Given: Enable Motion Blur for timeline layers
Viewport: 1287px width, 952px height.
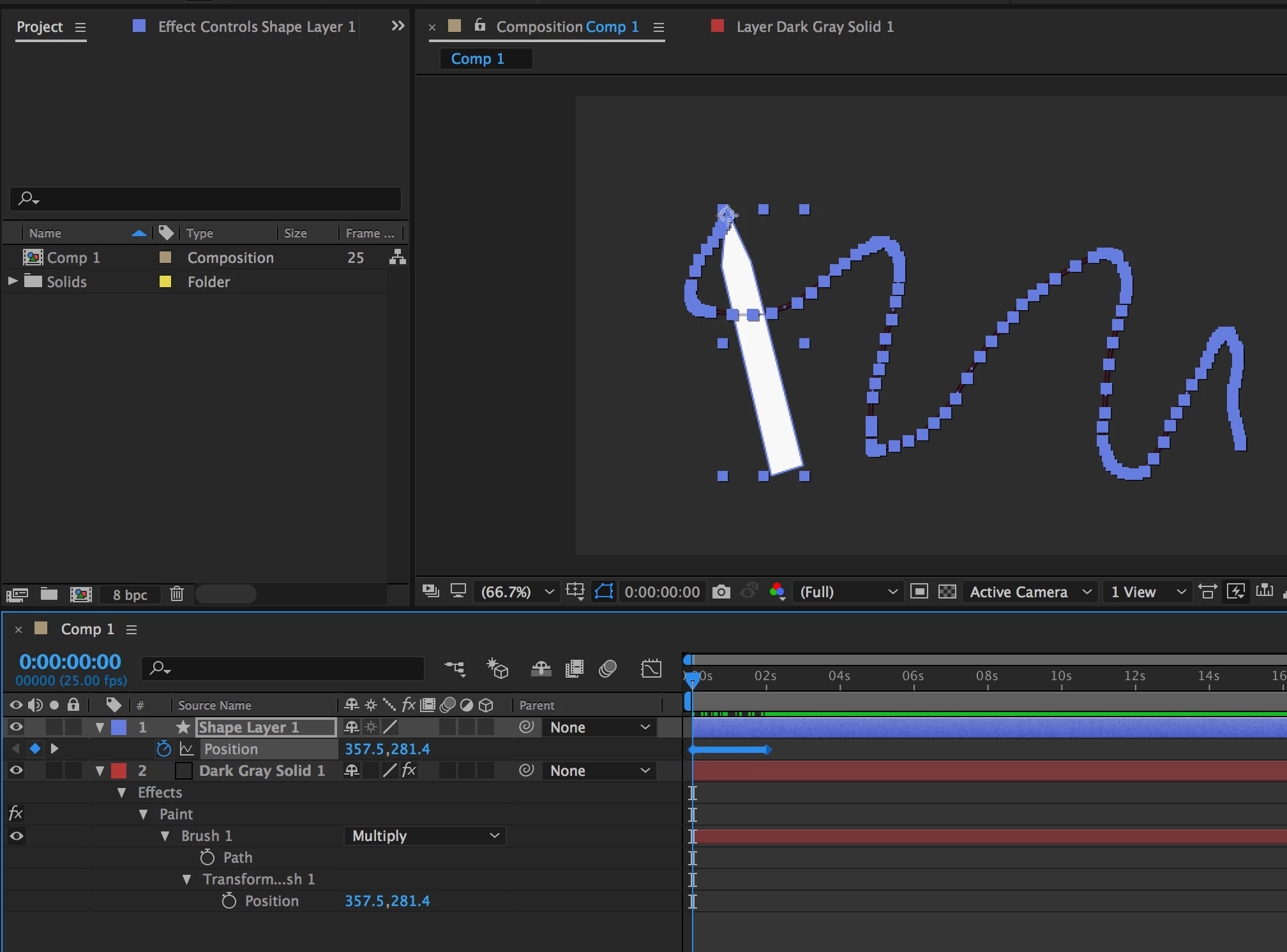Looking at the screenshot, I should coord(607,669).
